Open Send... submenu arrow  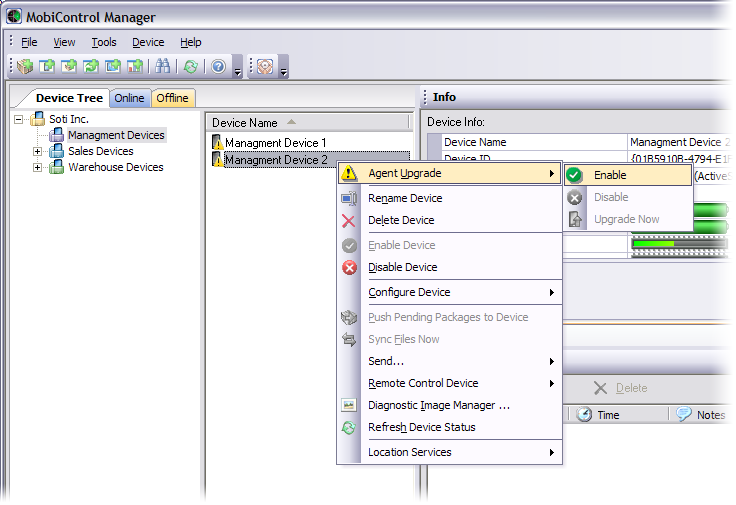(552, 361)
